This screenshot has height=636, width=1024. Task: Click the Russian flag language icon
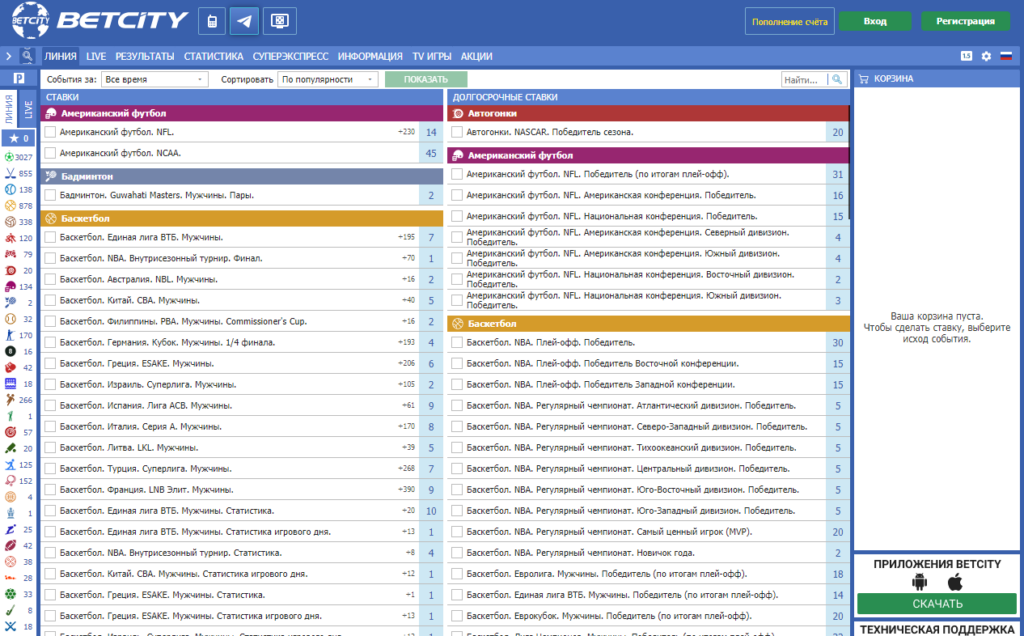[x=1006, y=56]
